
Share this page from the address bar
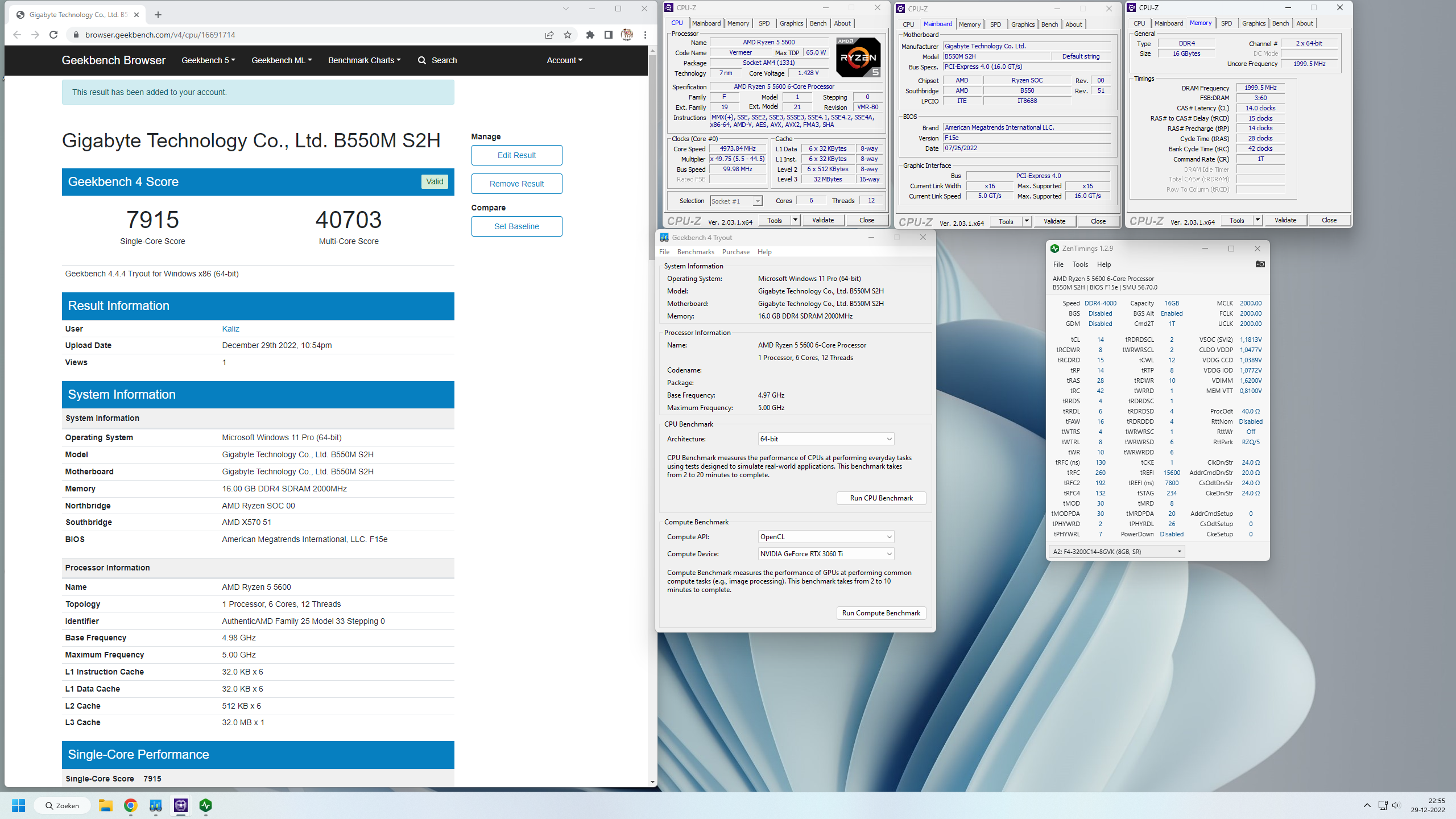click(x=549, y=35)
